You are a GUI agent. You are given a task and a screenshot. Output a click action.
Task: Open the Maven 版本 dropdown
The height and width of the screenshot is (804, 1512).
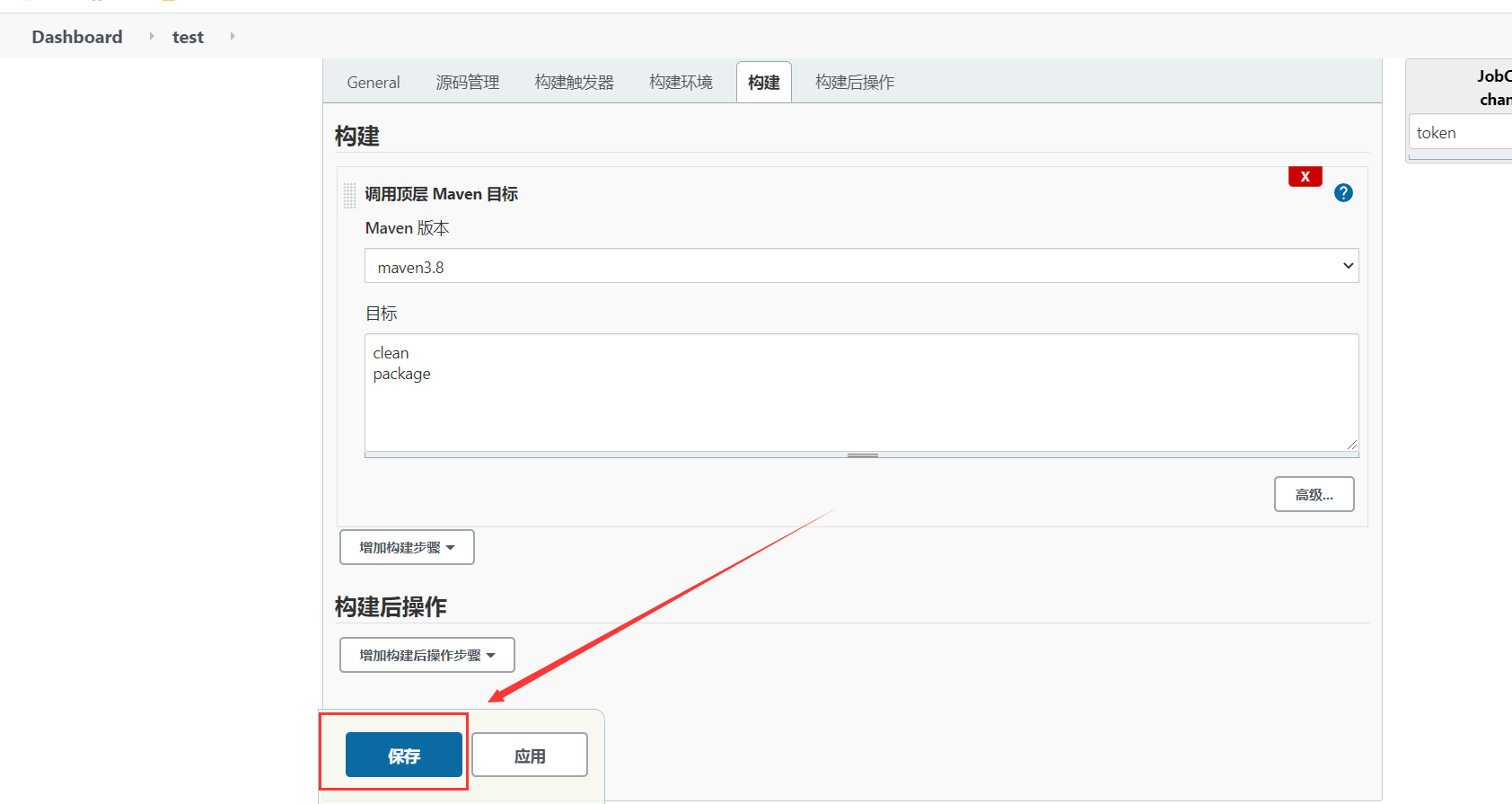click(861, 266)
